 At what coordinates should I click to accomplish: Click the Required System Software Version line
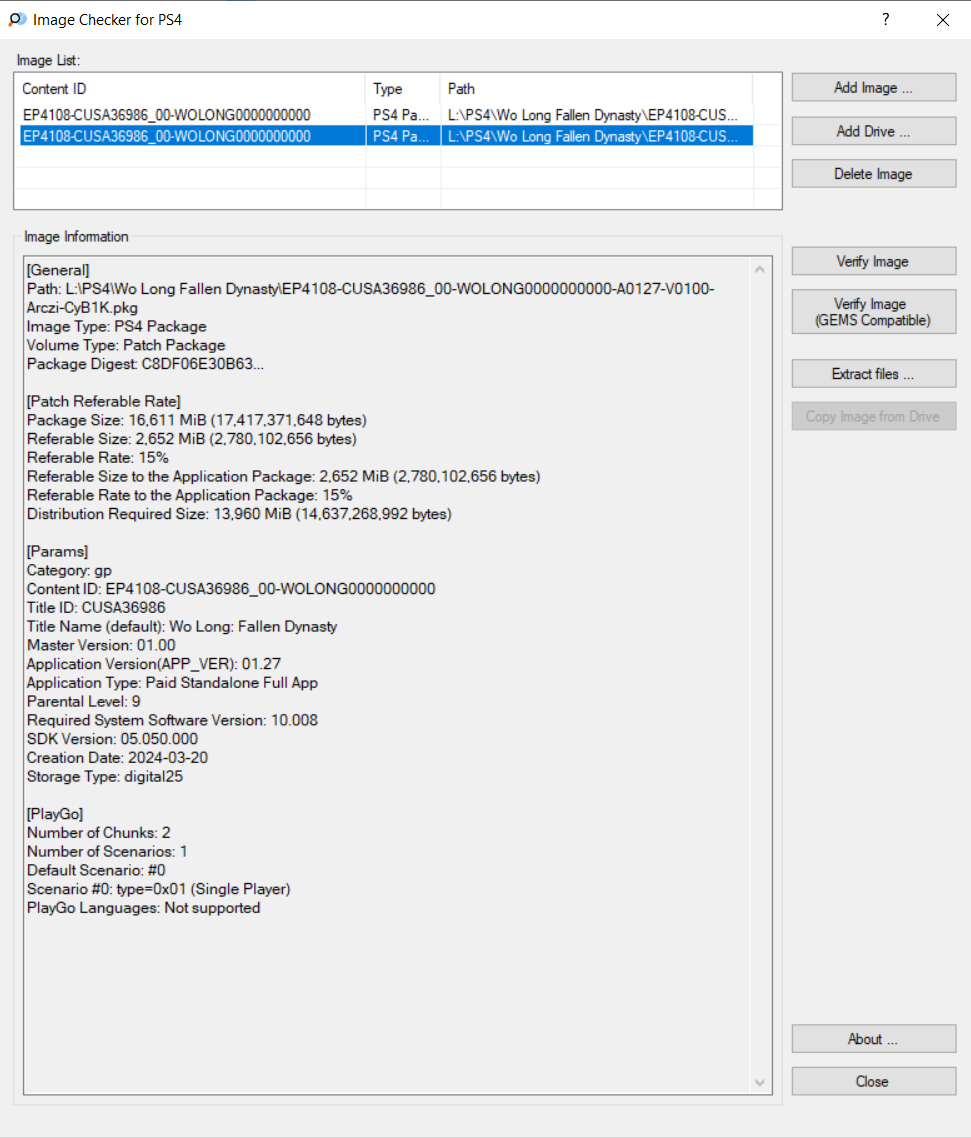click(x=173, y=720)
